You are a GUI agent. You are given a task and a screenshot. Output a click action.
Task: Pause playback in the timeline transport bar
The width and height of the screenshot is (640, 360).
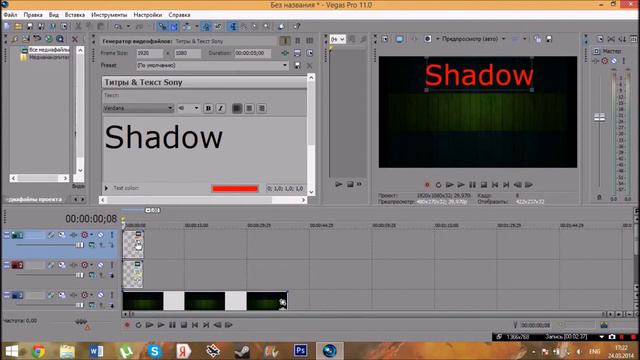click(x=172, y=325)
